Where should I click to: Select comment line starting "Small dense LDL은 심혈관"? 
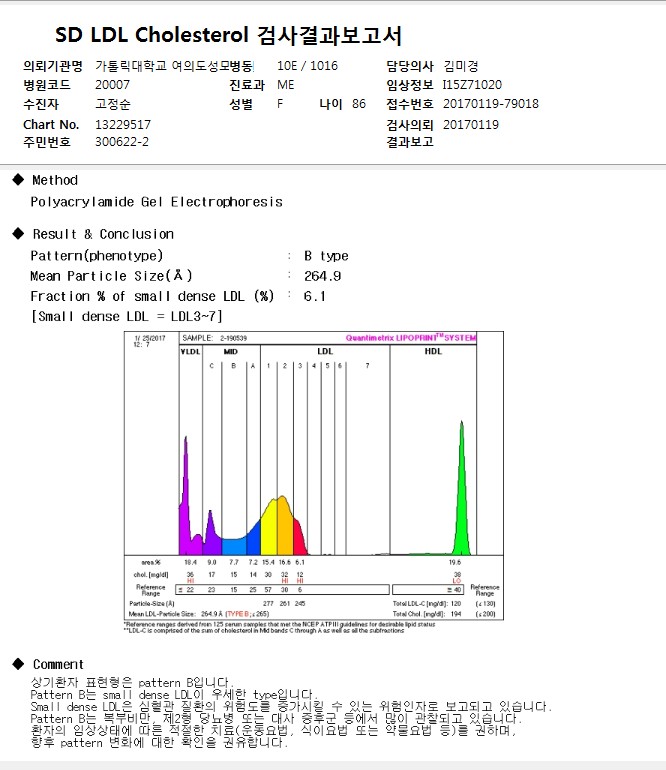[291, 707]
